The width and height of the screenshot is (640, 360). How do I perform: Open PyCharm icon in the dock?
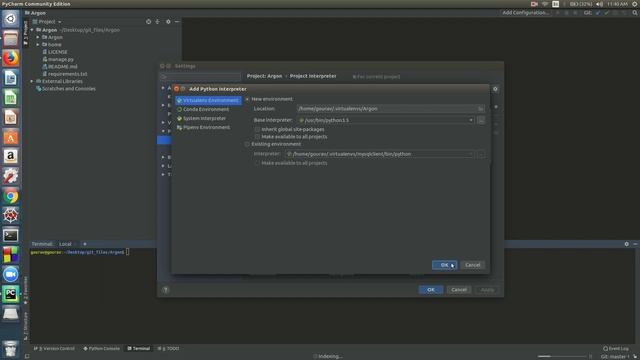(11, 294)
